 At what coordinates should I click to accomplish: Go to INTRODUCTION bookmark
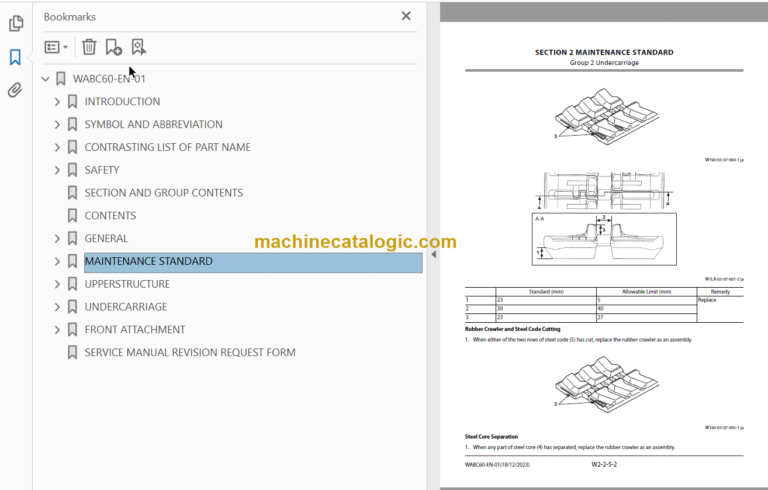(x=122, y=101)
